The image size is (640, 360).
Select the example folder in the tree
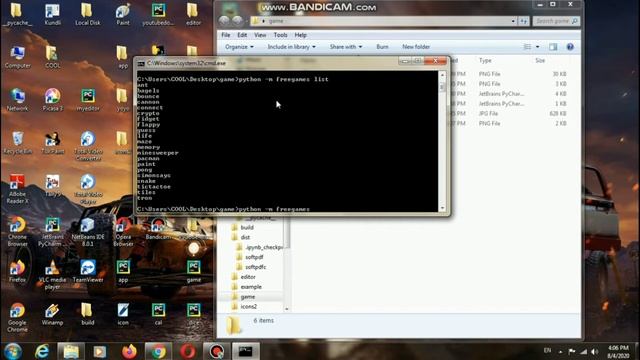click(x=251, y=287)
